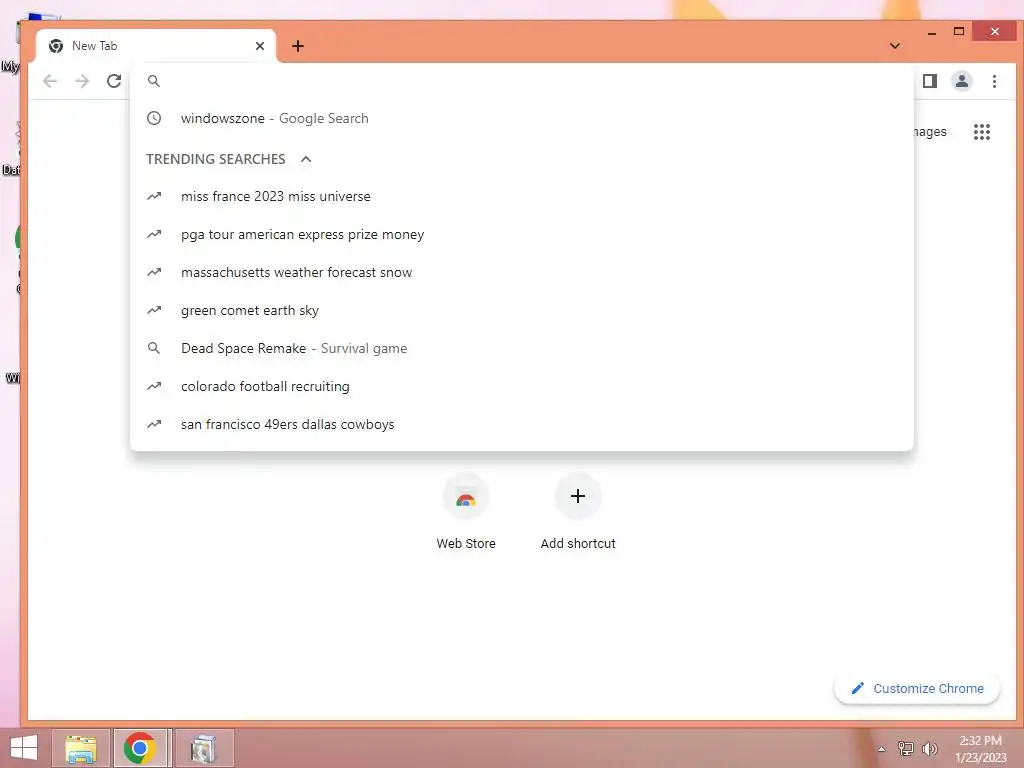Open File Explorer from the taskbar
1024x768 pixels.
(81, 748)
